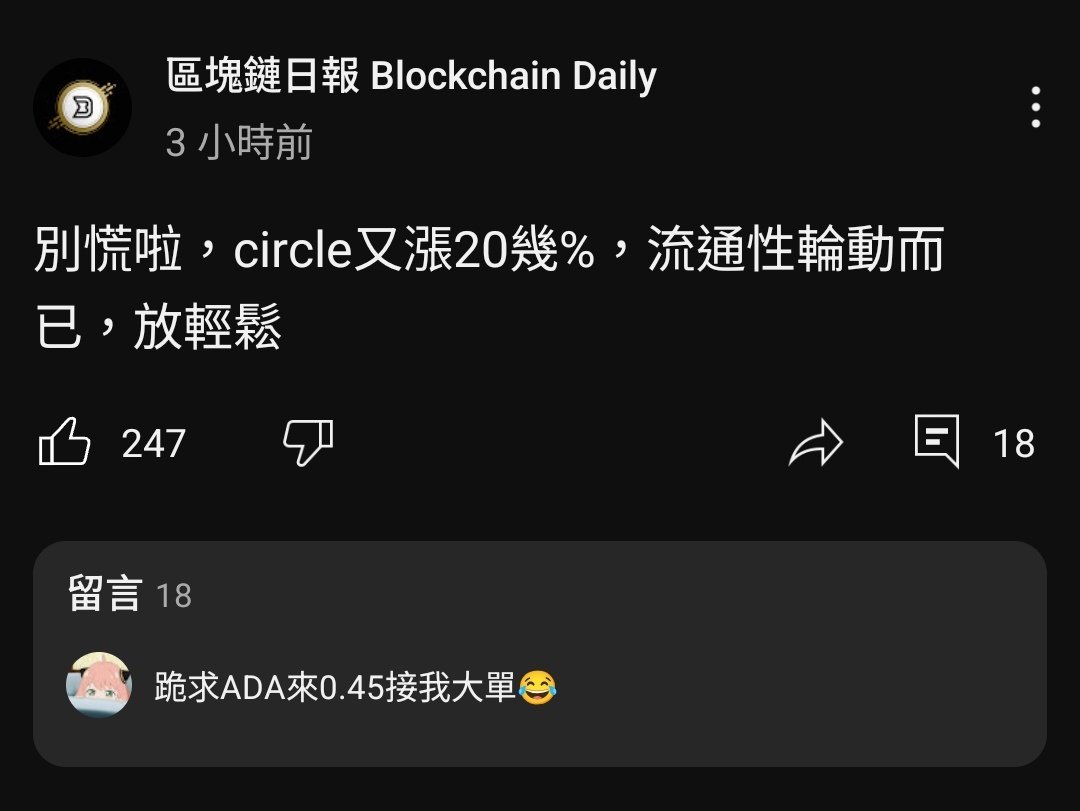Click the 3 小時前 timestamp
The height and width of the screenshot is (811, 1080).
pyautogui.click(x=239, y=142)
